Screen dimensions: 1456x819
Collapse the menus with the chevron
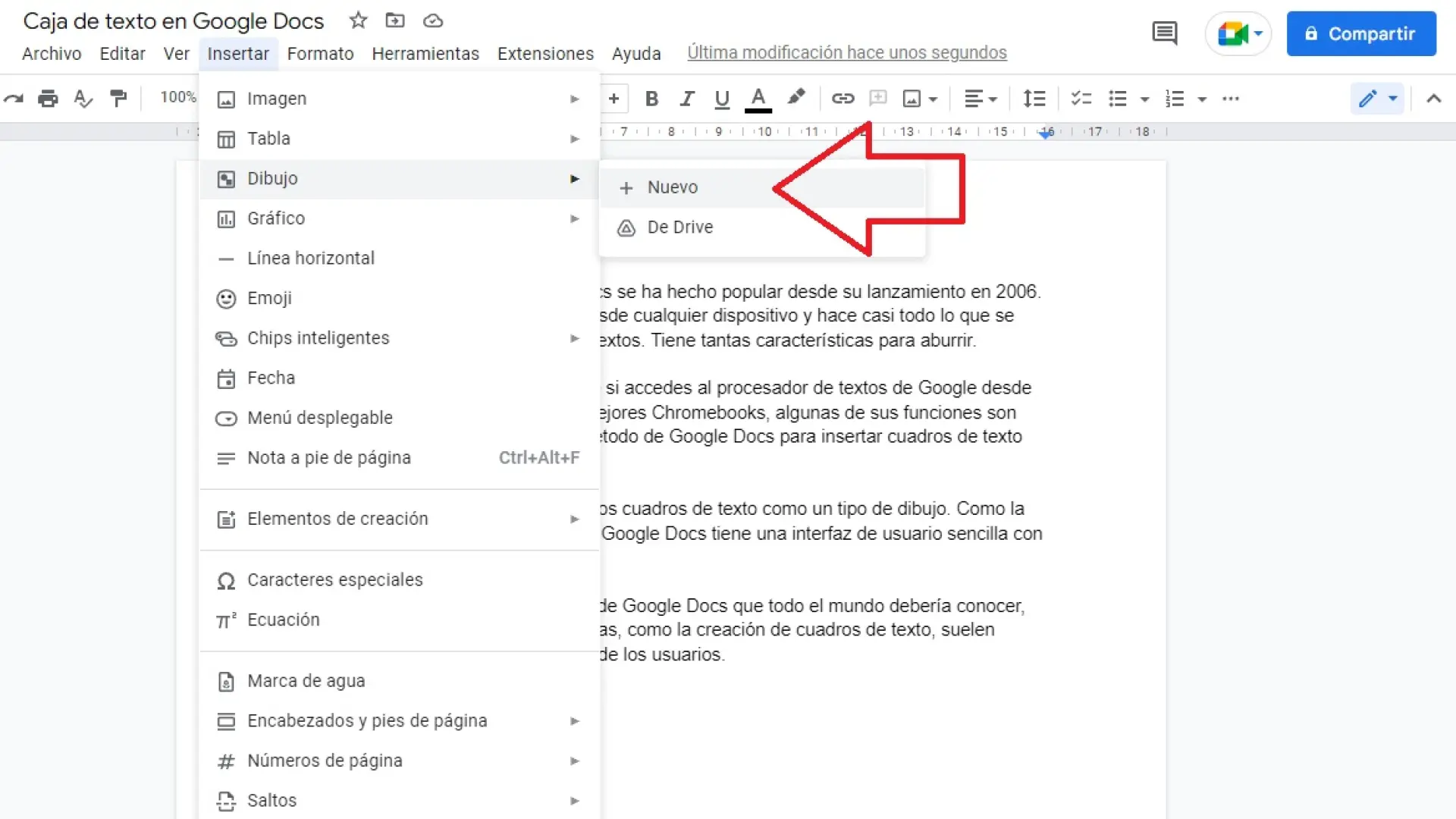[1433, 99]
